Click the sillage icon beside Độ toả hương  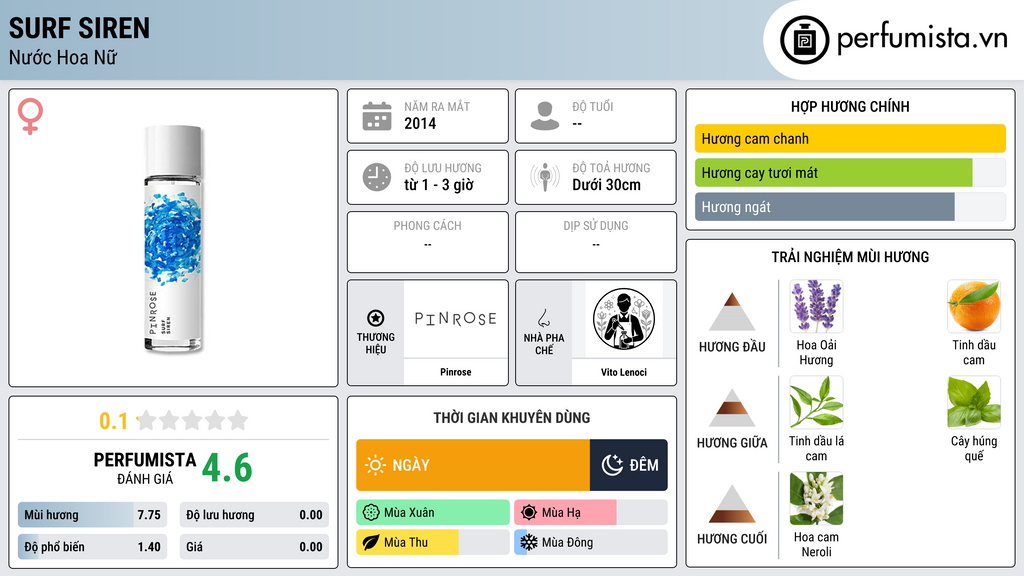[545, 177]
